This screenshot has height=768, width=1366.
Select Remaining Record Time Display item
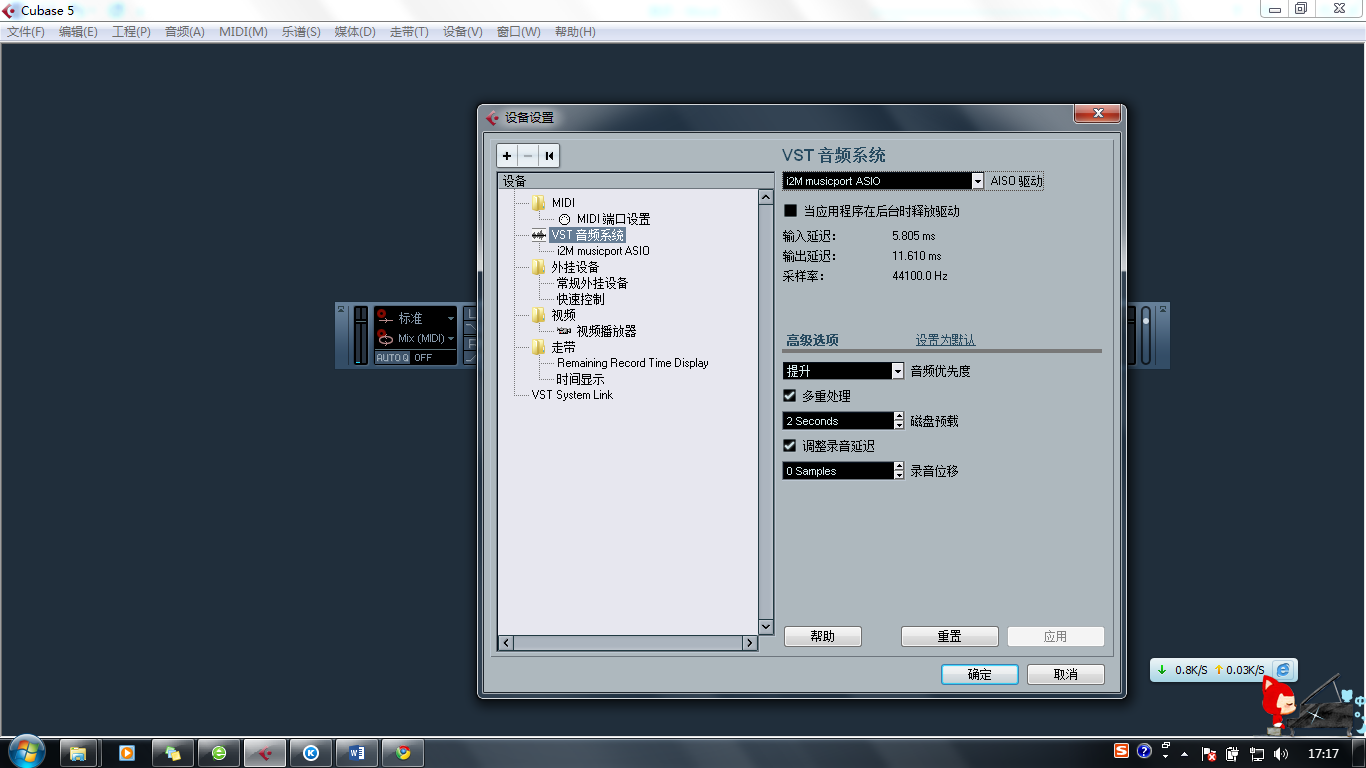click(633, 363)
